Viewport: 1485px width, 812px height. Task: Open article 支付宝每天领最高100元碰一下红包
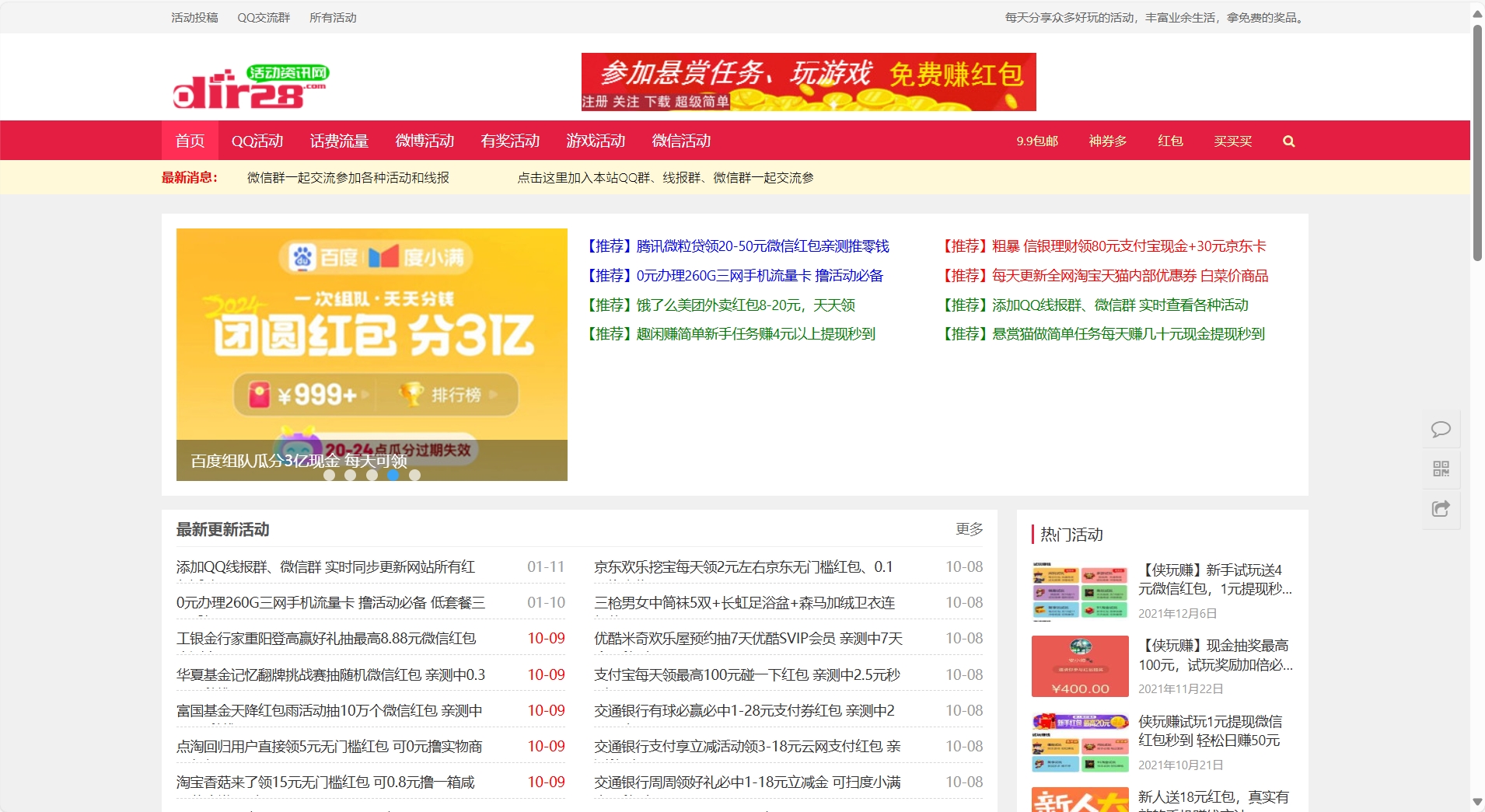click(747, 675)
